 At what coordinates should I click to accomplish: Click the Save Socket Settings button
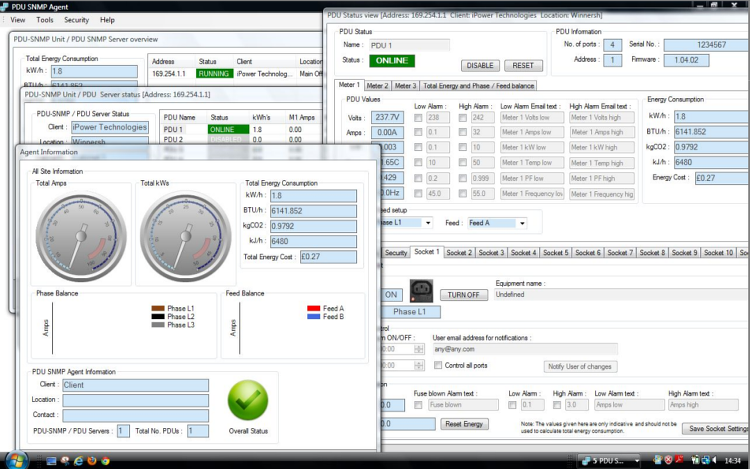click(716, 428)
